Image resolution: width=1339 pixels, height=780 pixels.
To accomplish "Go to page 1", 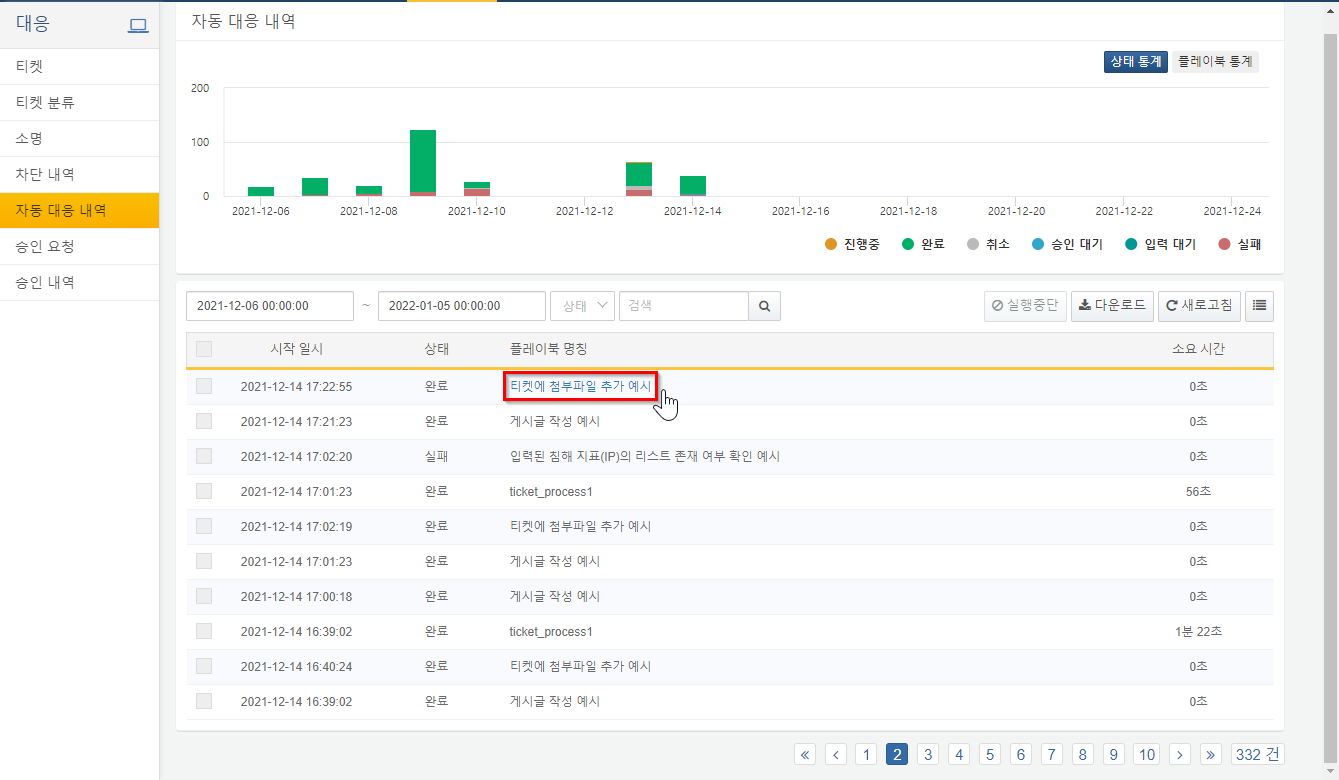I will pos(867,754).
